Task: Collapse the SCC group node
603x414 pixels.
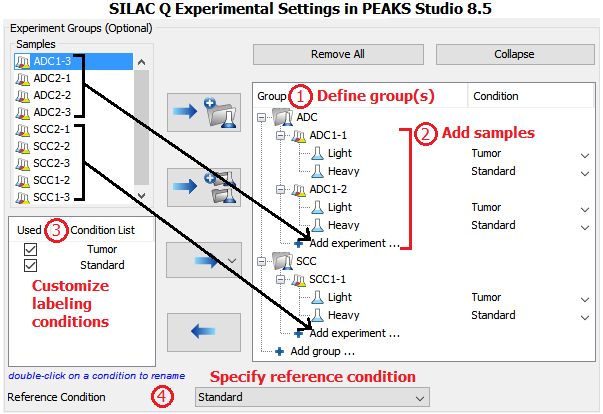Action: coord(262,261)
